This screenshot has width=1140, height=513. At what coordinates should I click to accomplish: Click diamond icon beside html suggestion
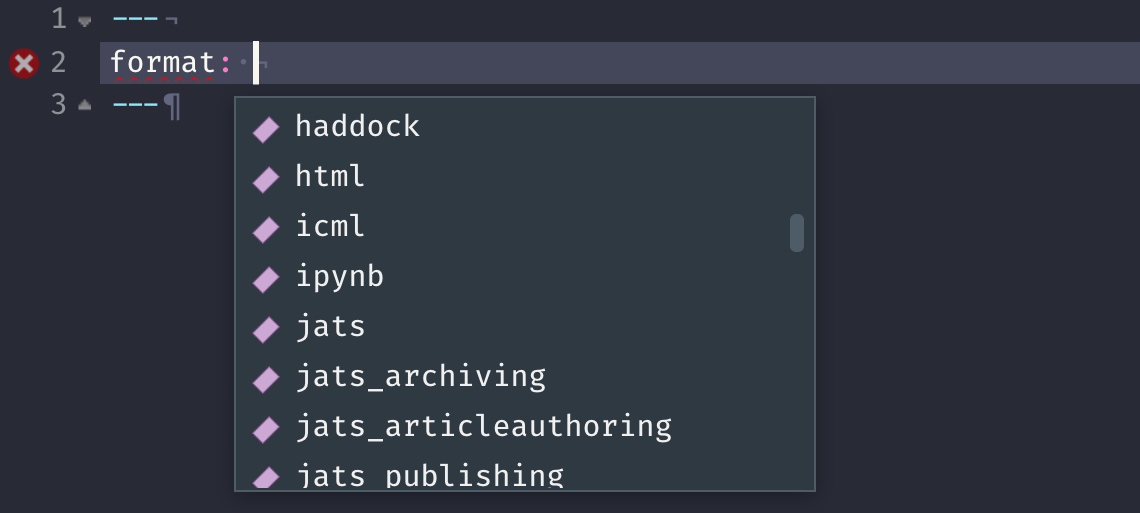coord(266,179)
